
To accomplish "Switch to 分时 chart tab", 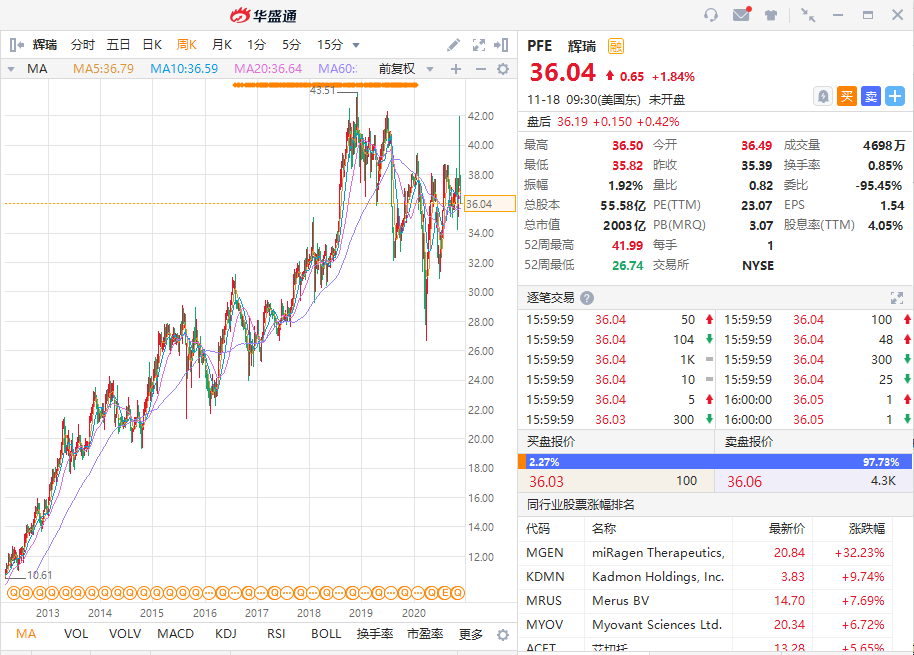I will coord(83,45).
